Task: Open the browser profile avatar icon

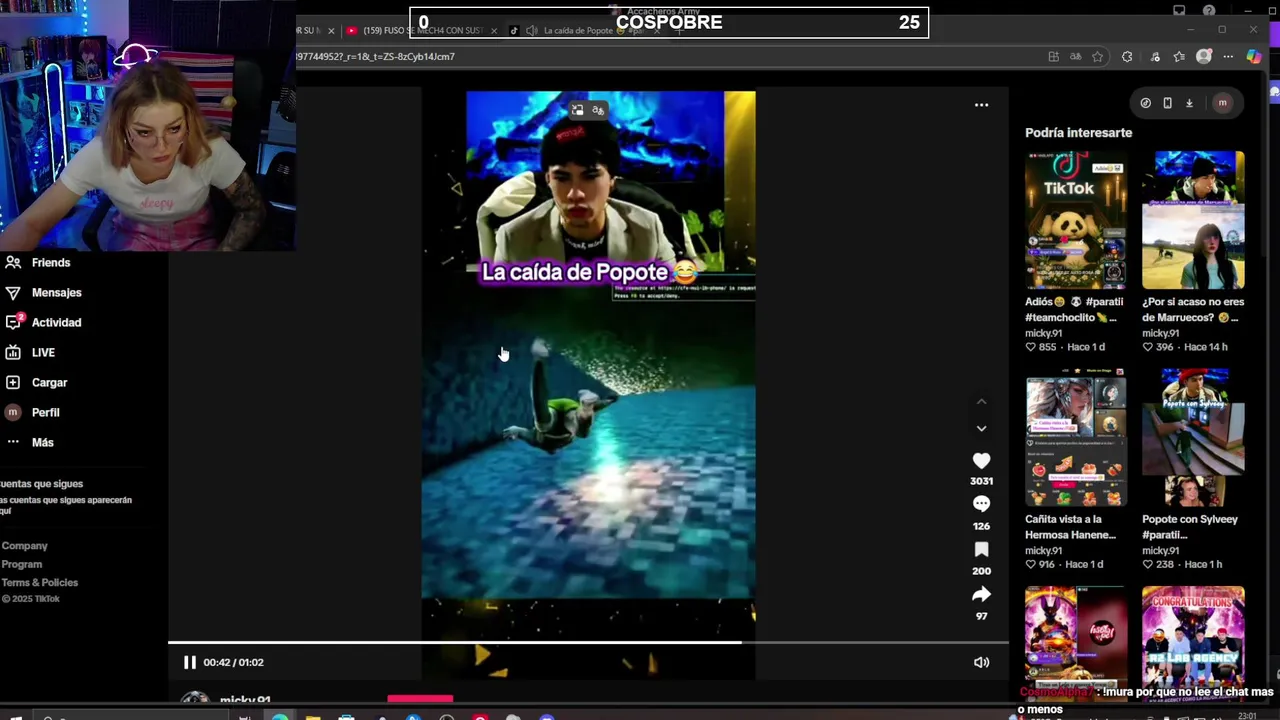Action: pos(1204,57)
